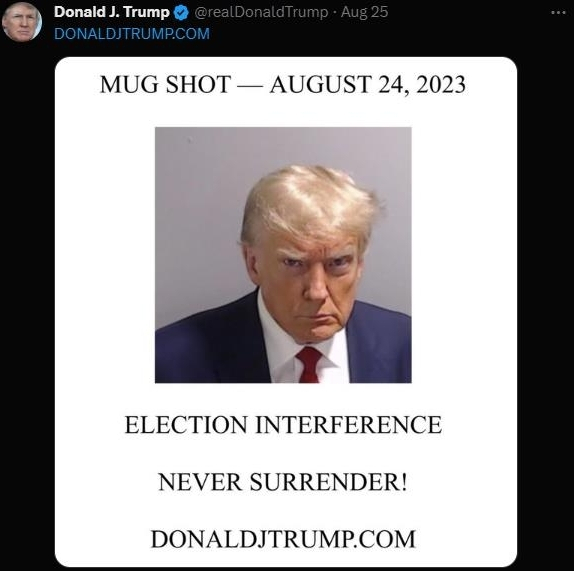Click the Aug 25 timestamp
The image size is (574, 571).
[364, 12]
